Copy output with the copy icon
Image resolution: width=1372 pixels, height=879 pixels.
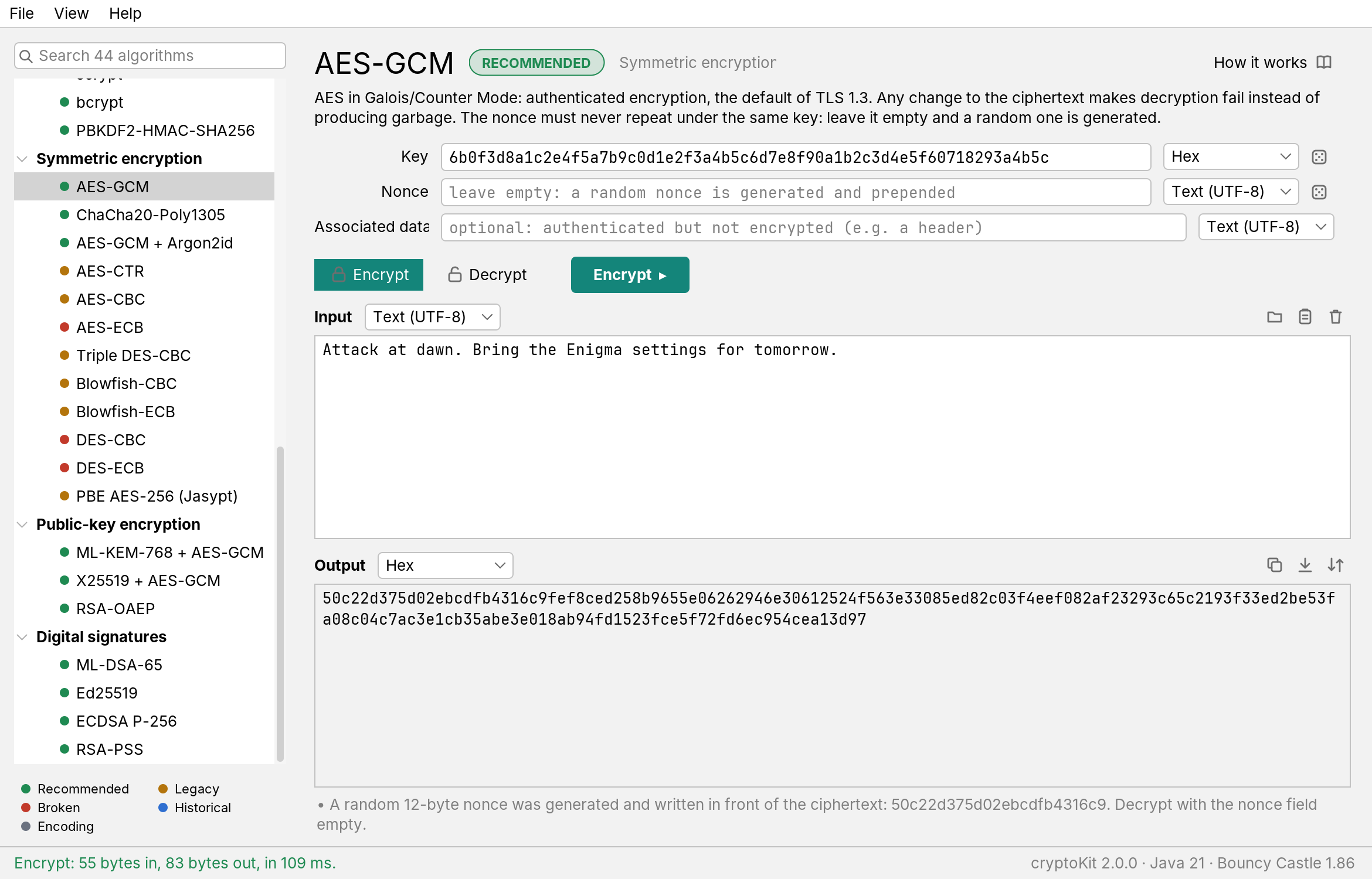point(1275,565)
